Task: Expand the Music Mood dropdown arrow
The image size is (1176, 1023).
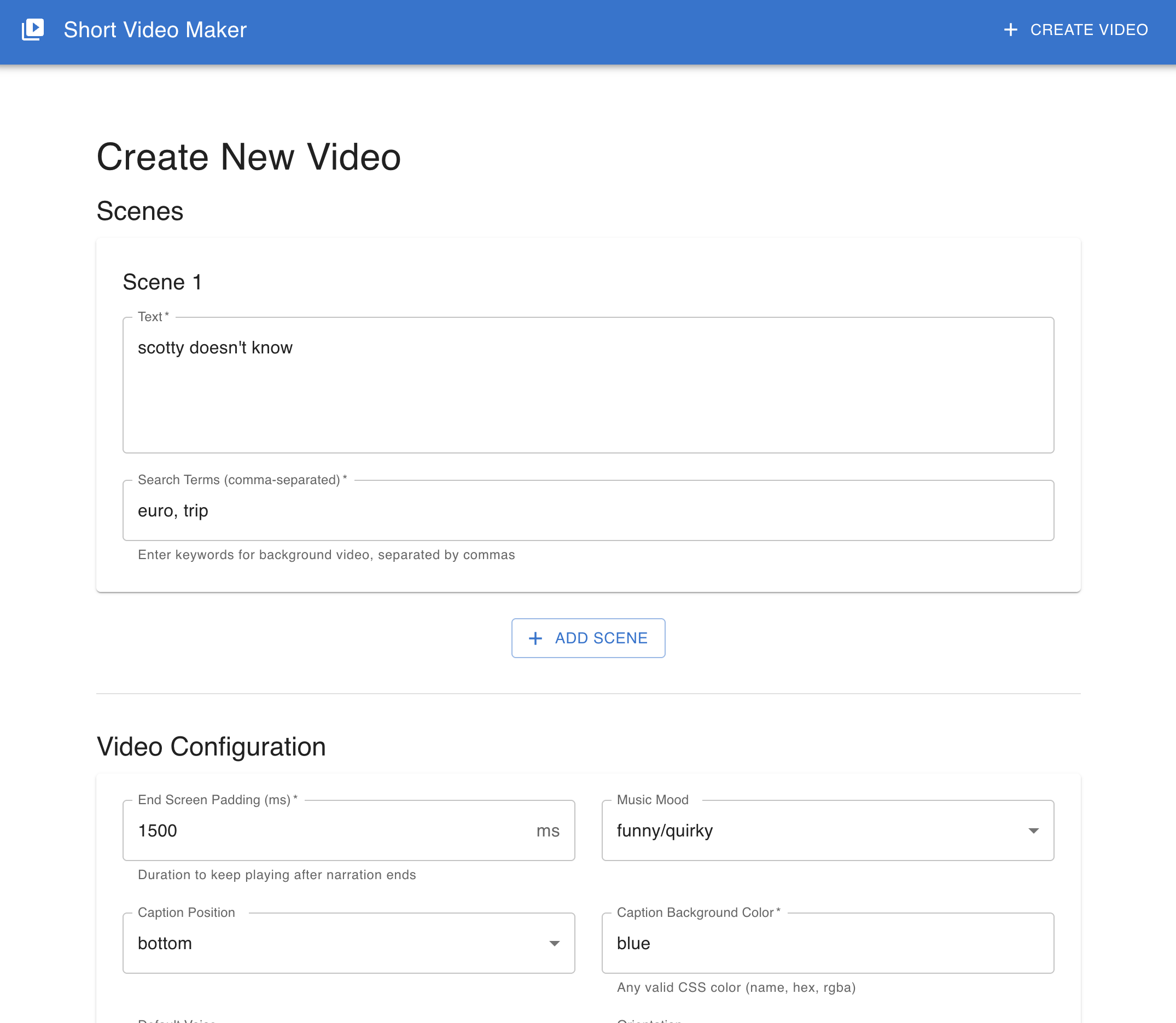Action: coord(1033,830)
